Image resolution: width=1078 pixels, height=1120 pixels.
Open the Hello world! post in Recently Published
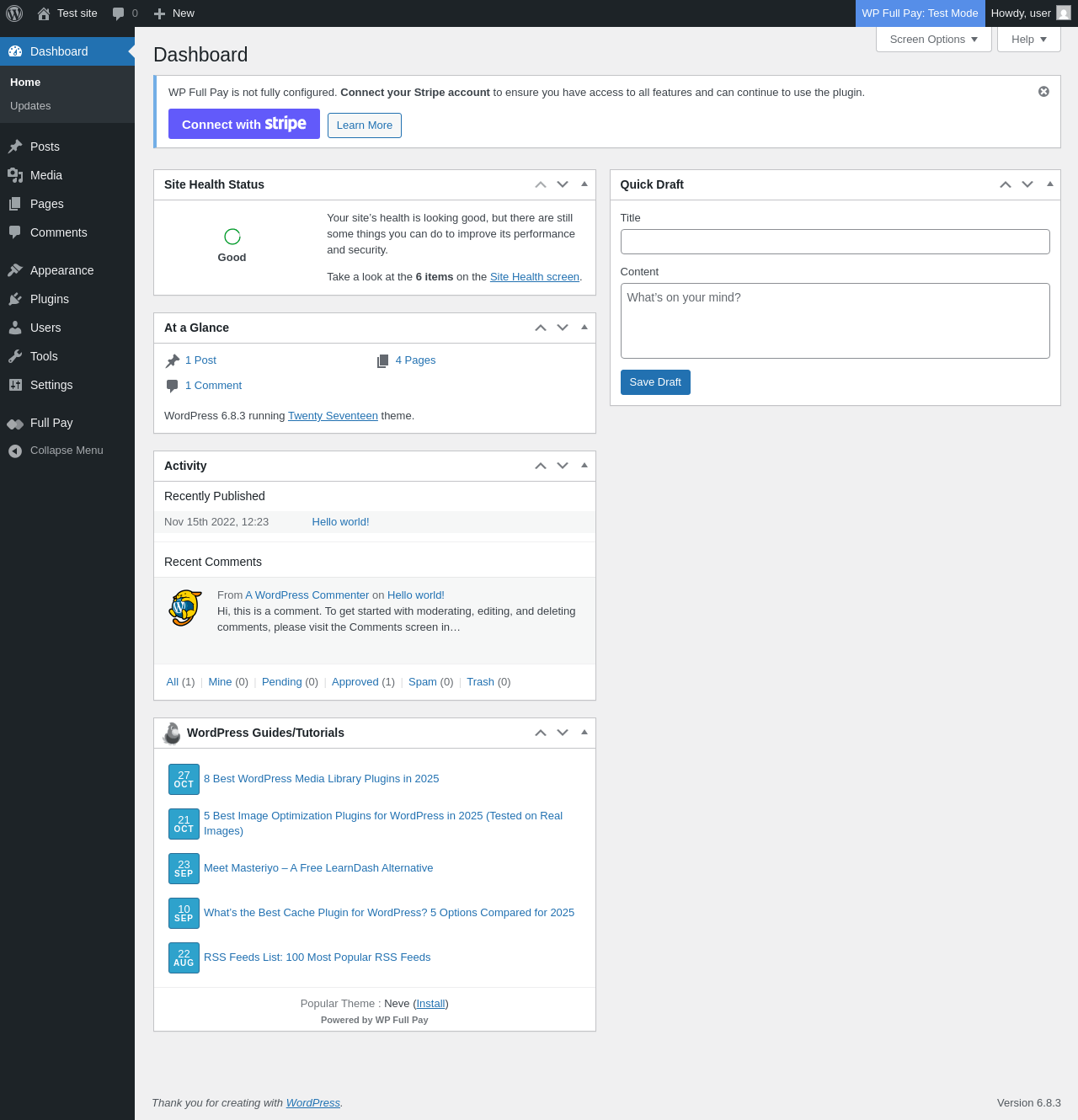pyautogui.click(x=340, y=522)
